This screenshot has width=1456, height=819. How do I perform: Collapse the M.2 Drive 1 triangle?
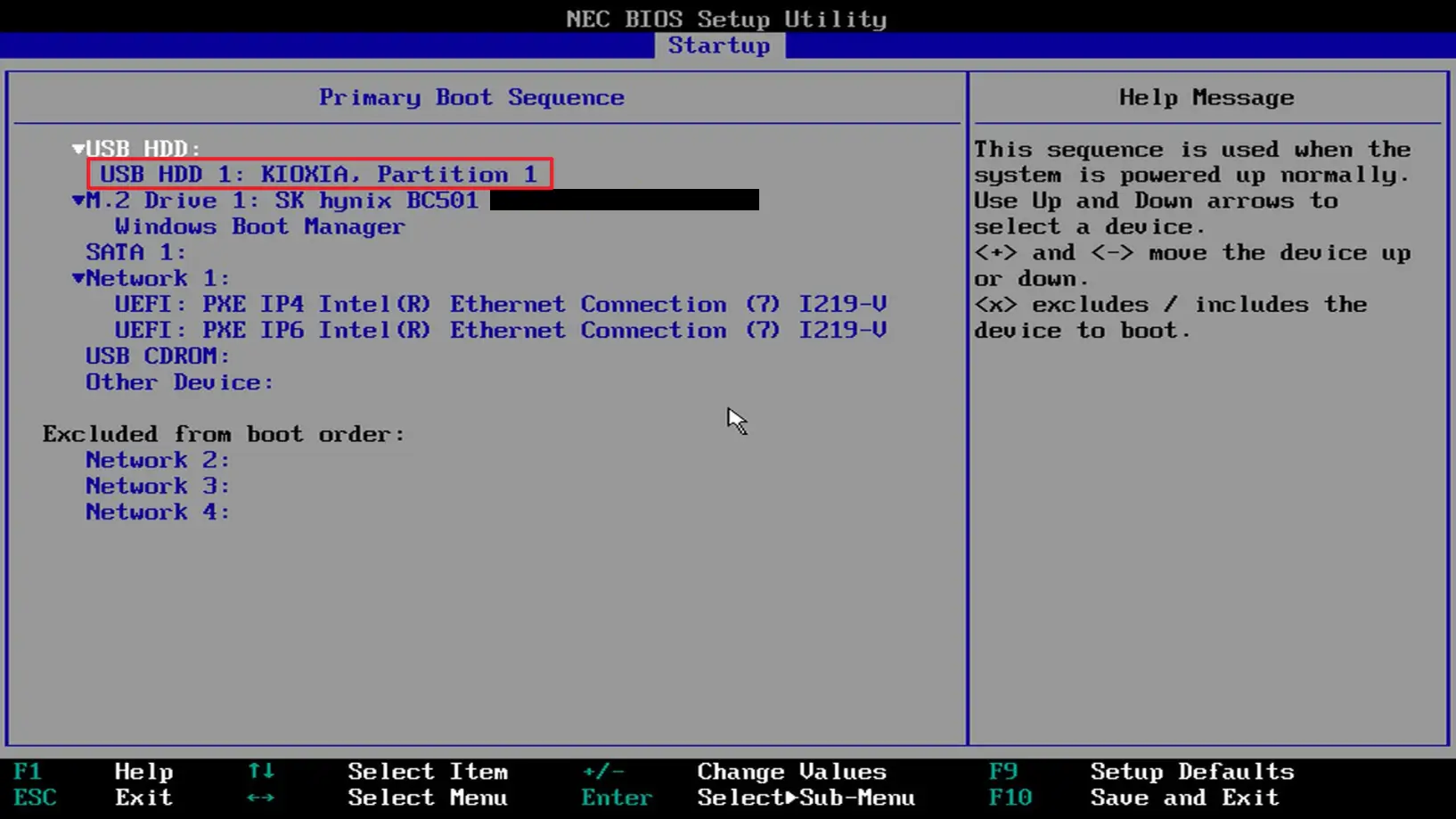pos(78,201)
